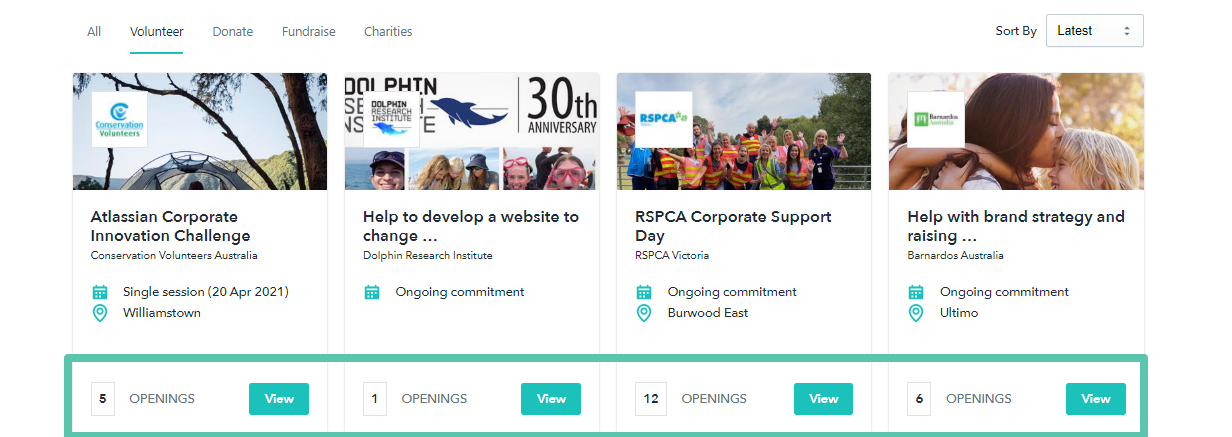Click the RSPCA logo badge
This screenshot has width=1232, height=437.
click(x=664, y=120)
